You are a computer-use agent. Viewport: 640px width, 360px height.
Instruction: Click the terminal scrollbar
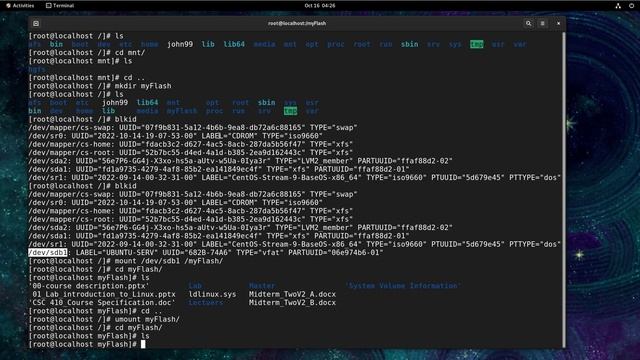click(x=564, y=190)
